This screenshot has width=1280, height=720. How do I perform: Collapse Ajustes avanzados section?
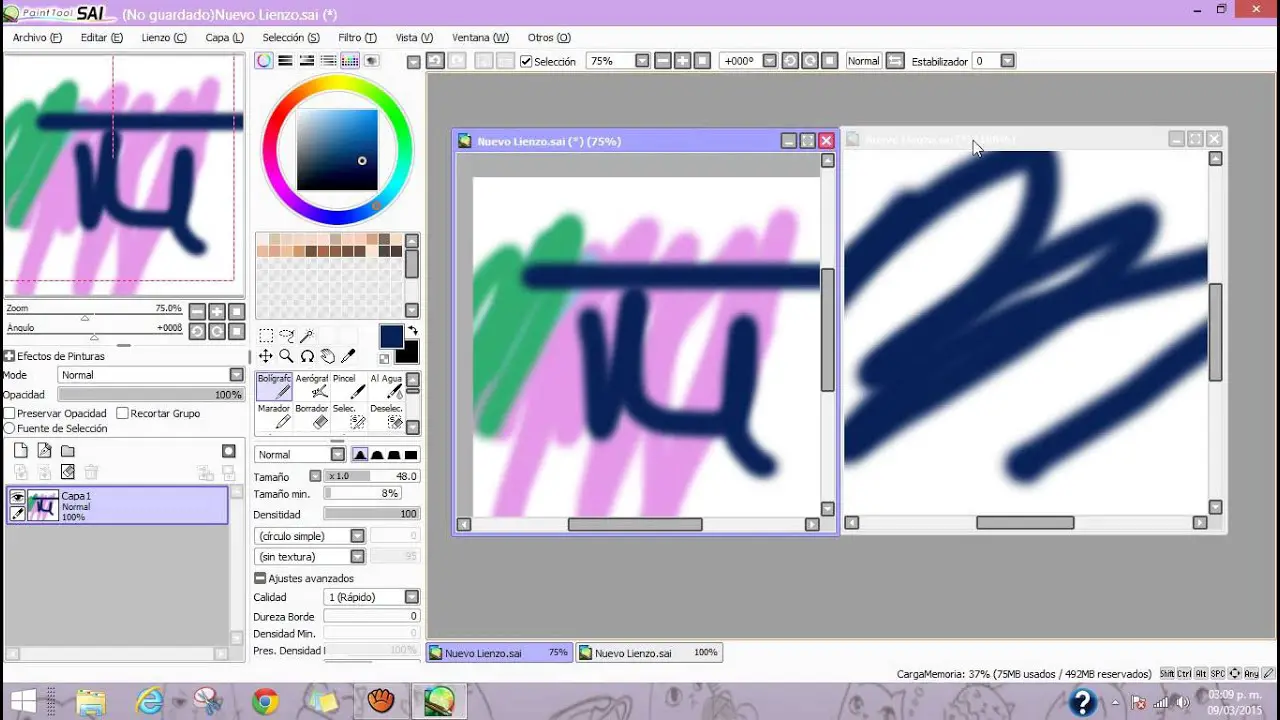coord(260,578)
